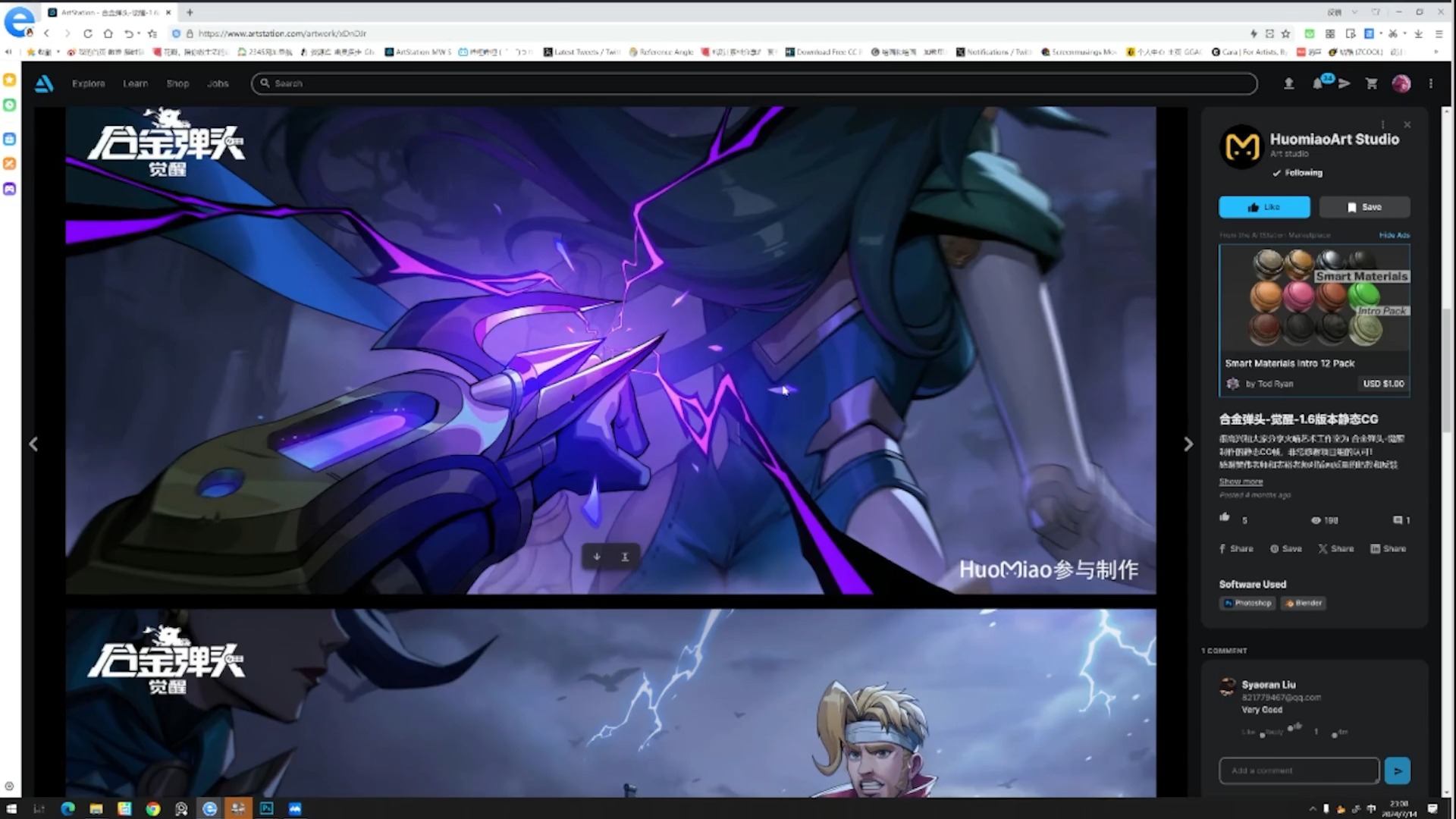Save artwork with the Save button

pos(1364,207)
